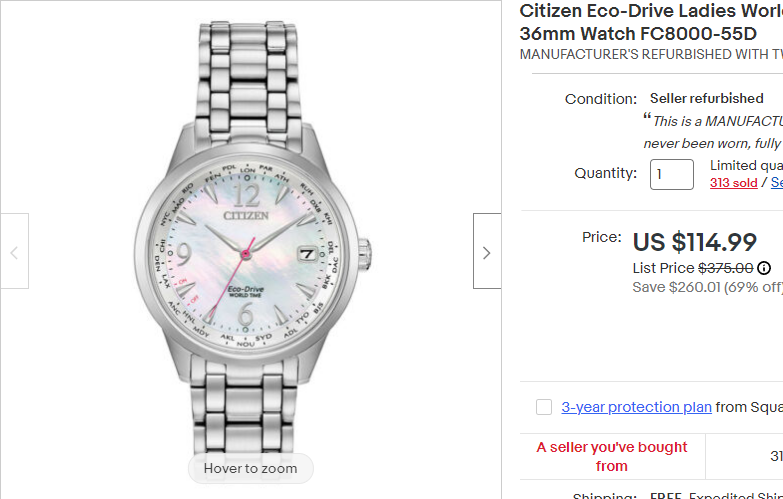The width and height of the screenshot is (783, 499).
Task: Click the Hover to zoom label
Action: 250,468
